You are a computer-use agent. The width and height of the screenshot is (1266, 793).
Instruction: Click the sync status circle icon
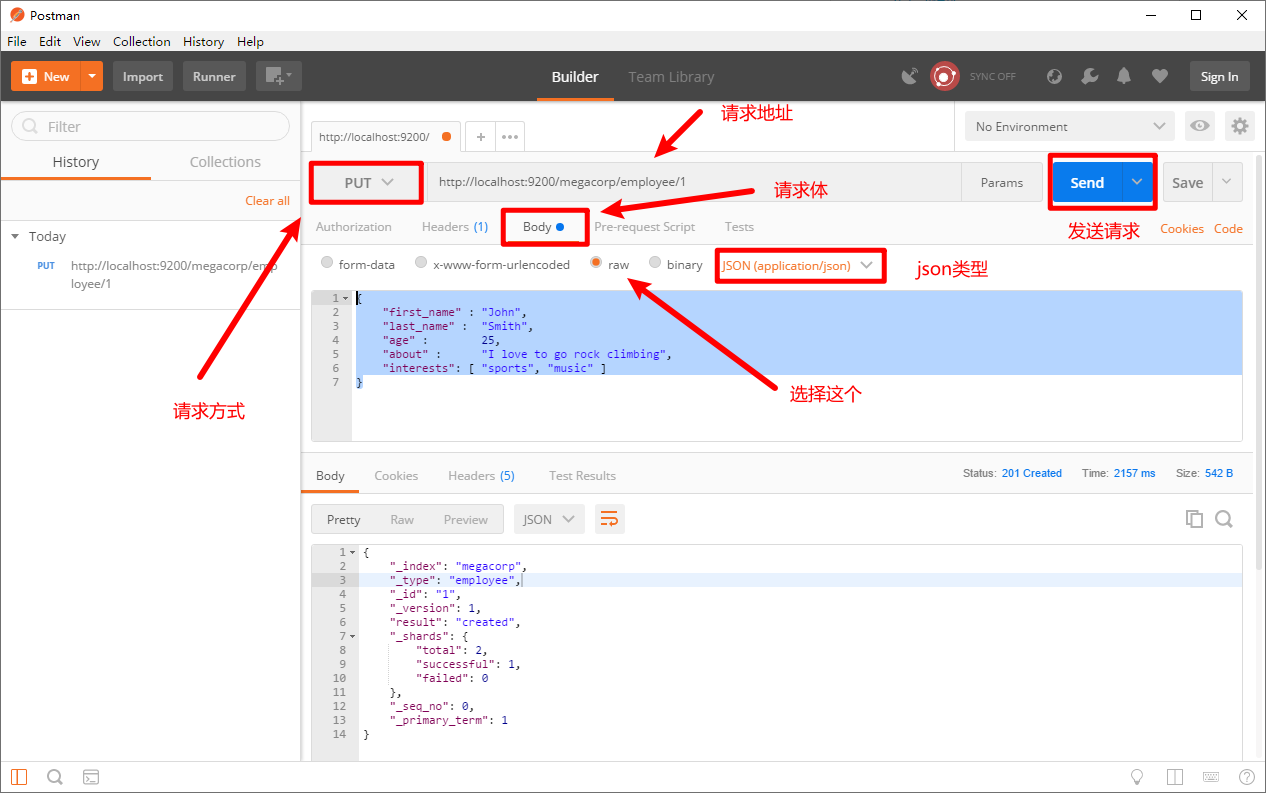click(x=944, y=76)
